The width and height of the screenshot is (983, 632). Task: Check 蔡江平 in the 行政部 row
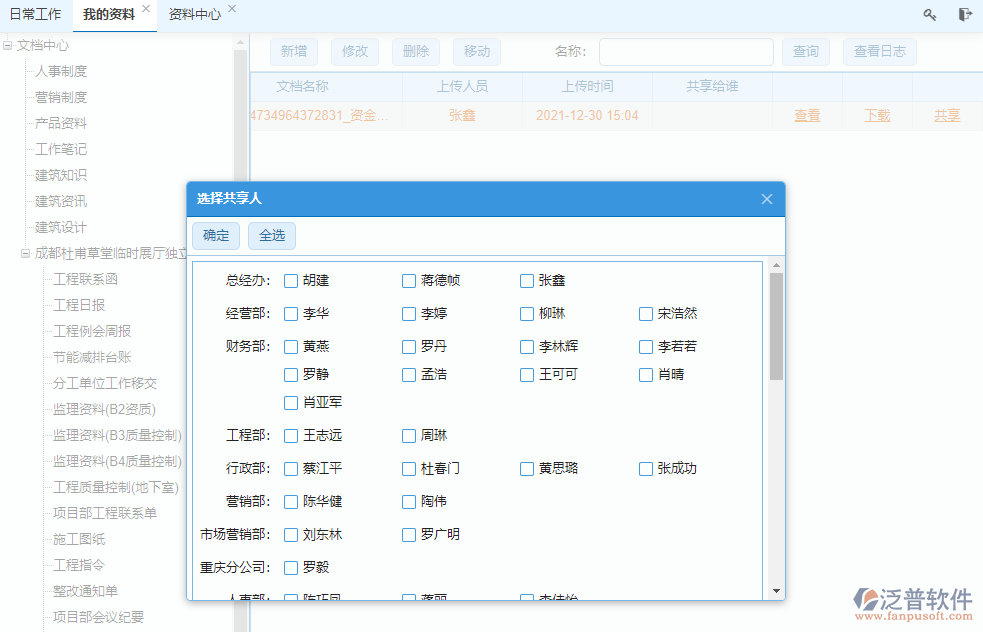click(x=289, y=468)
